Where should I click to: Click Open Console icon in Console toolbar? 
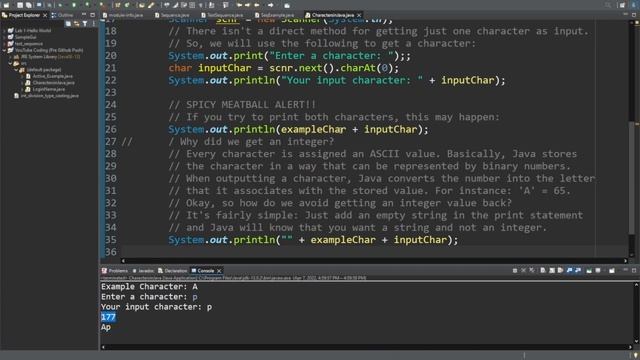(612, 270)
